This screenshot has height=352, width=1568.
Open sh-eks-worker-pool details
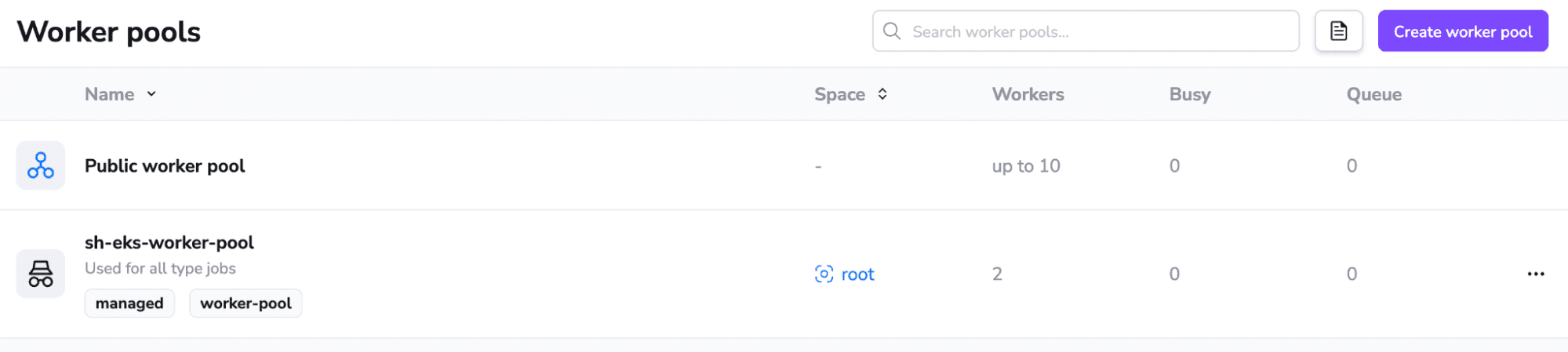[169, 242]
